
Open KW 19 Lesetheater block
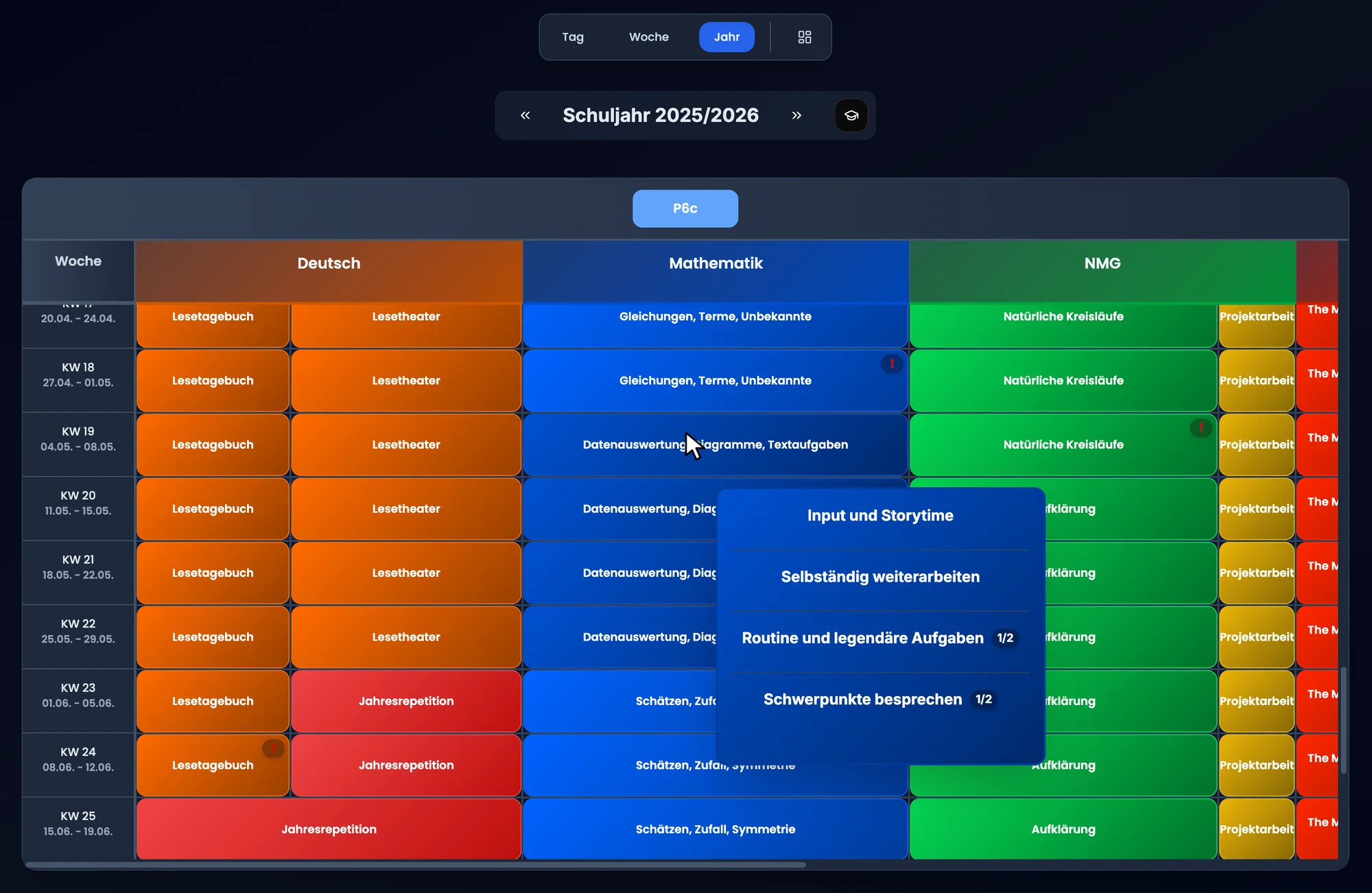click(406, 444)
